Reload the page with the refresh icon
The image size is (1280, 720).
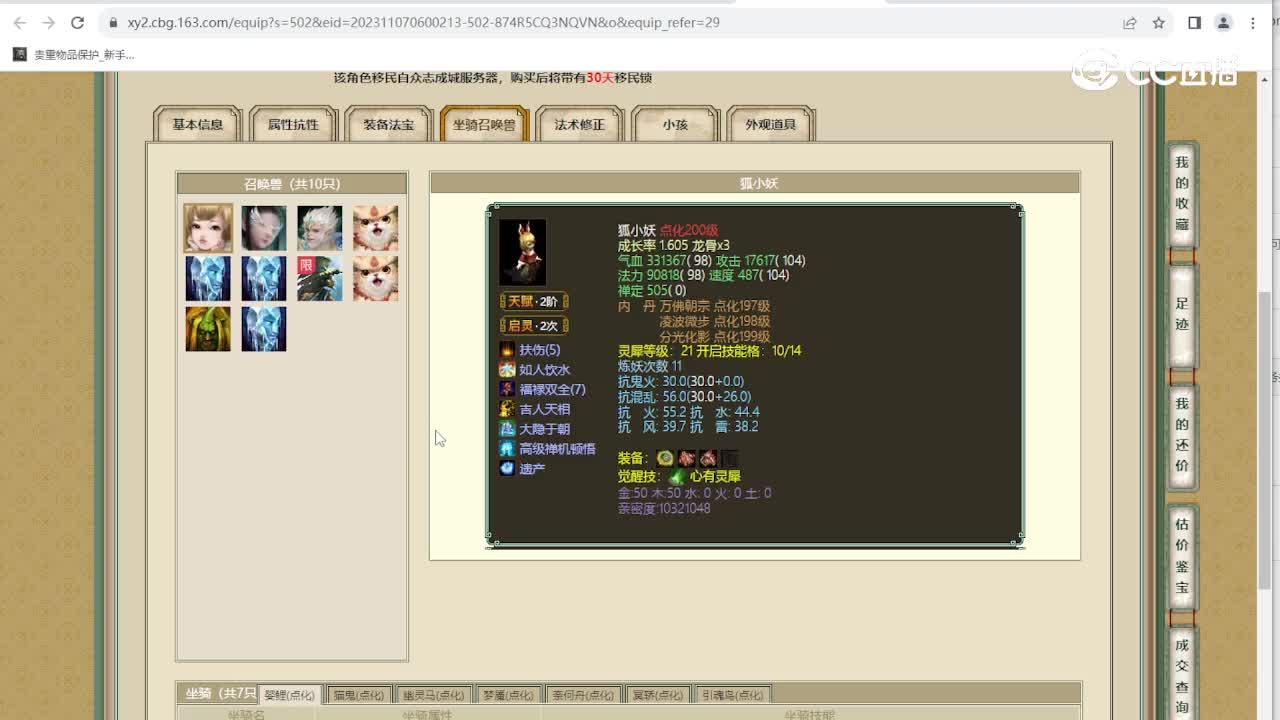tap(77, 22)
